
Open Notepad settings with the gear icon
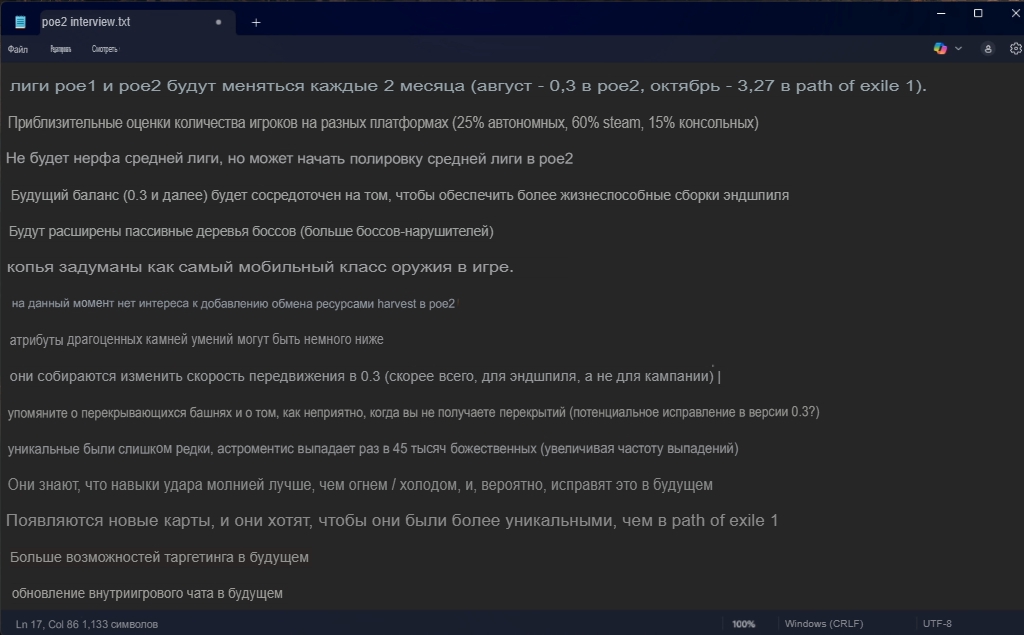point(1016,48)
